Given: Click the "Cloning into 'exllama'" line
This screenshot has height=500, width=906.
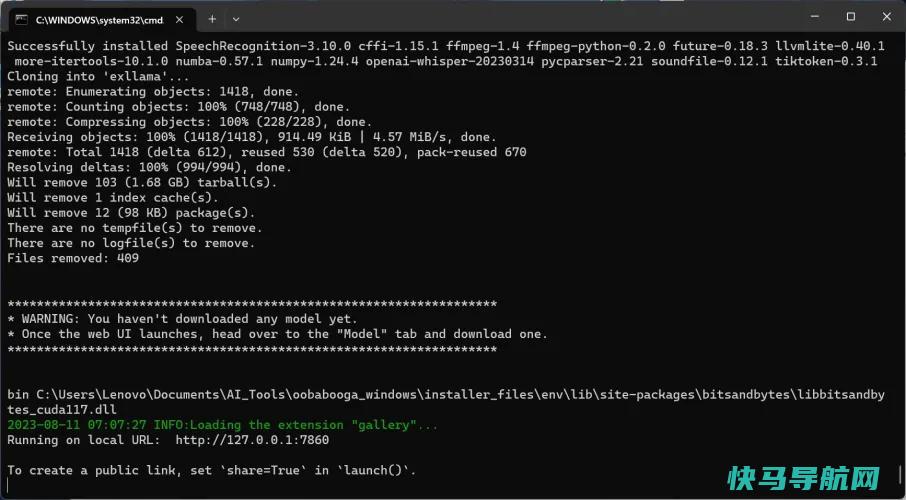Looking at the screenshot, I should pyautogui.click(x=98, y=76).
